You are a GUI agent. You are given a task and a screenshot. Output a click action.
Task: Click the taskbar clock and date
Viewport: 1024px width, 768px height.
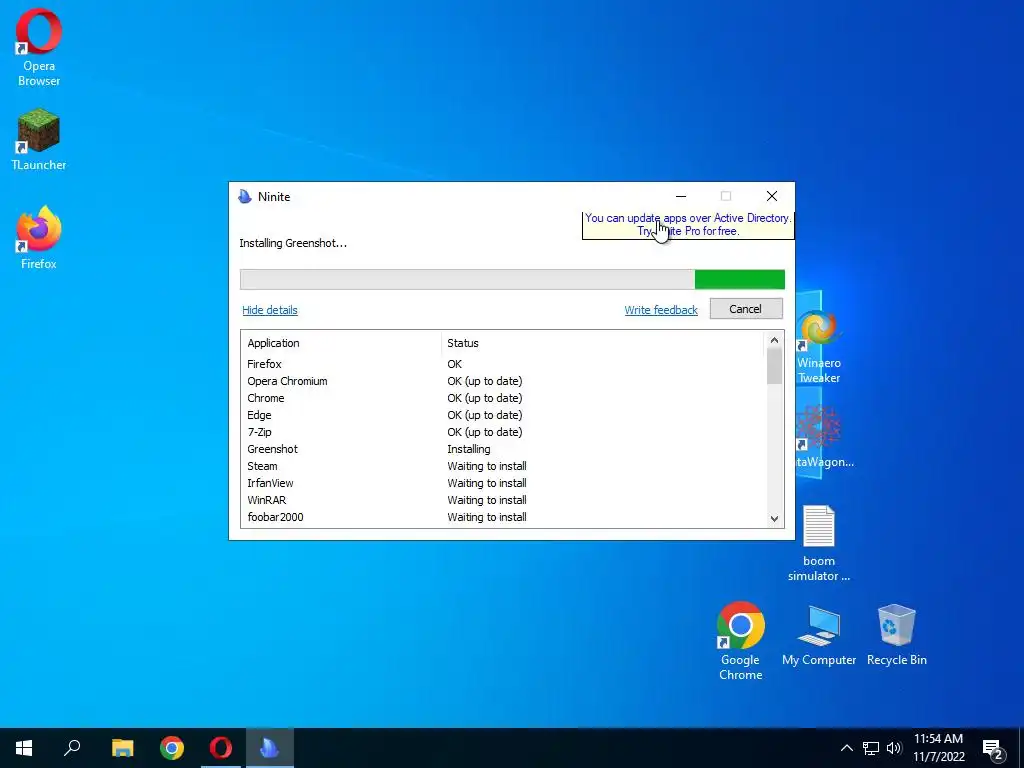click(x=938, y=748)
